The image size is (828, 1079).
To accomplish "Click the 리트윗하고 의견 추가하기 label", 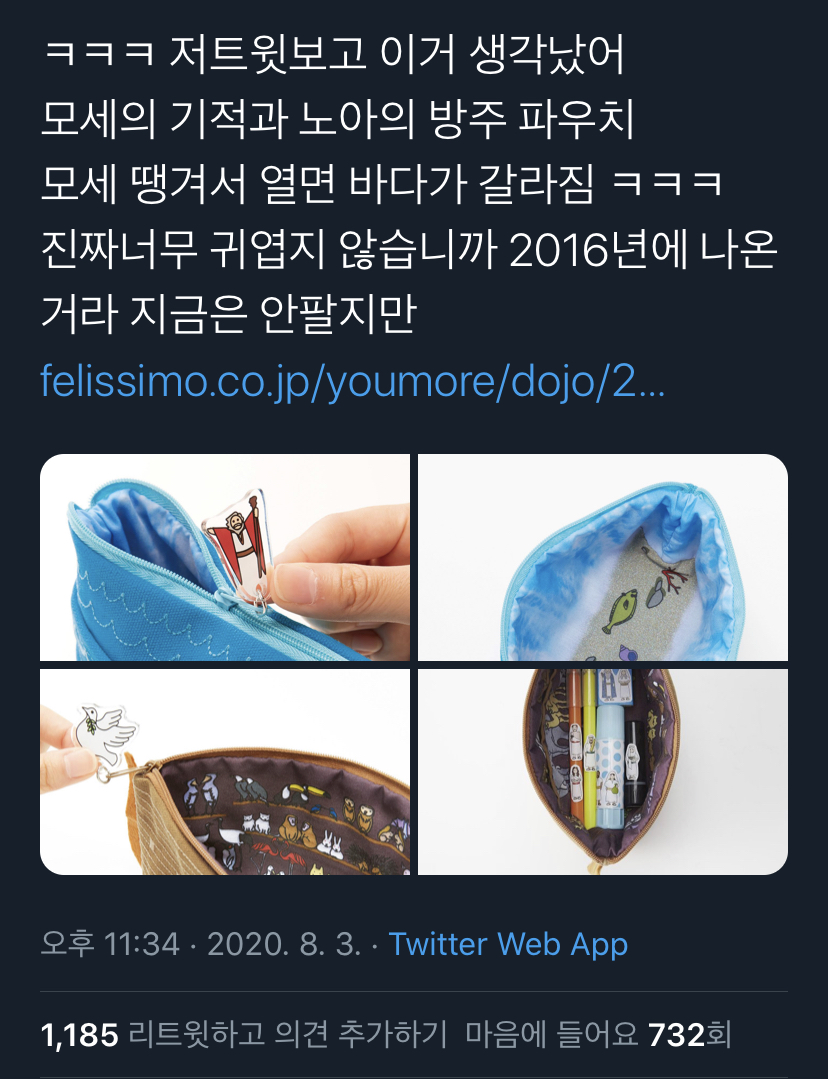I will pos(288,1034).
